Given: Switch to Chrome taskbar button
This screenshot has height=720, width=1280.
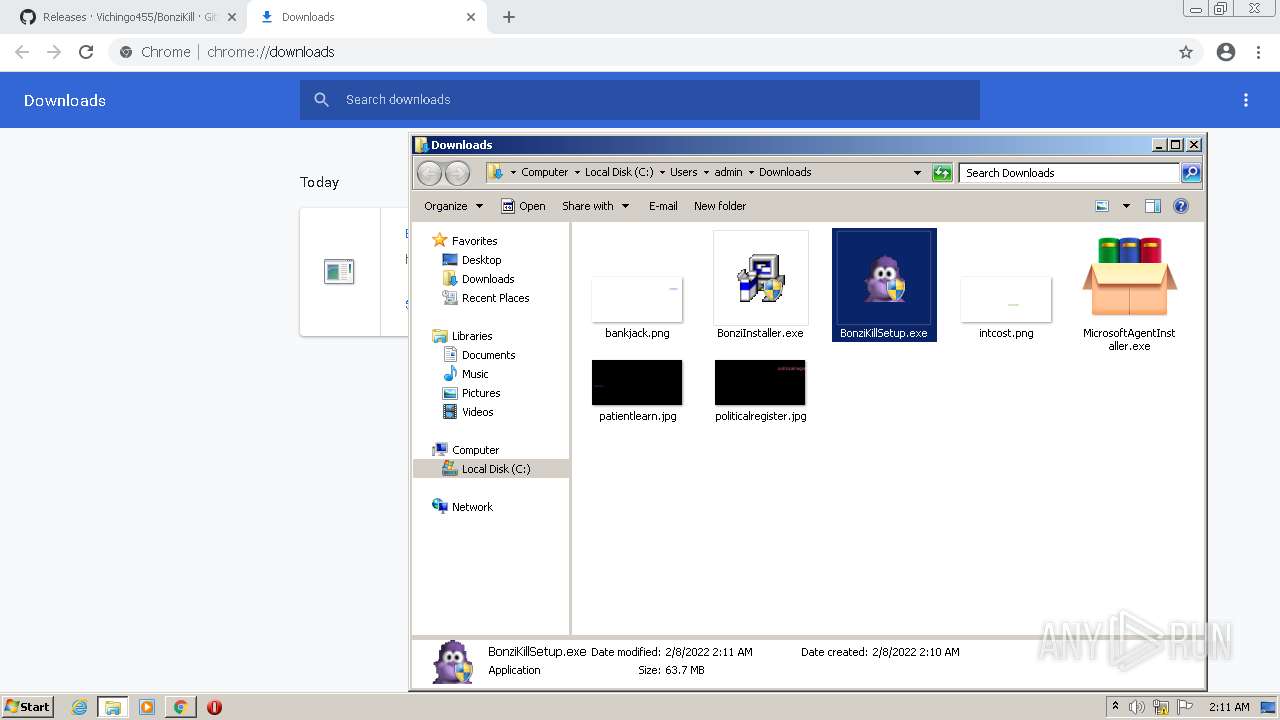Looking at the screenshot, I should 180,707.
